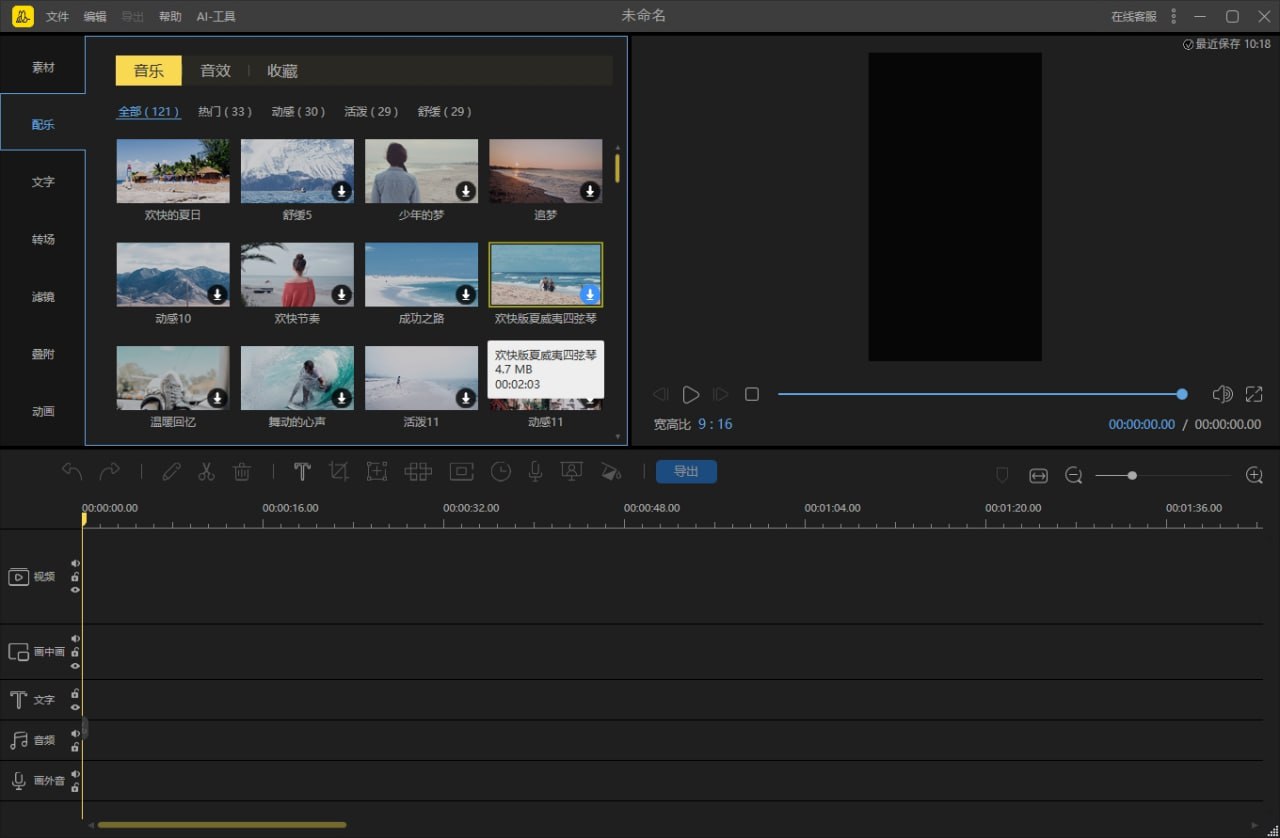Toggle fullscreen preview icon

pyautogui.click(x=1254, y=395)
